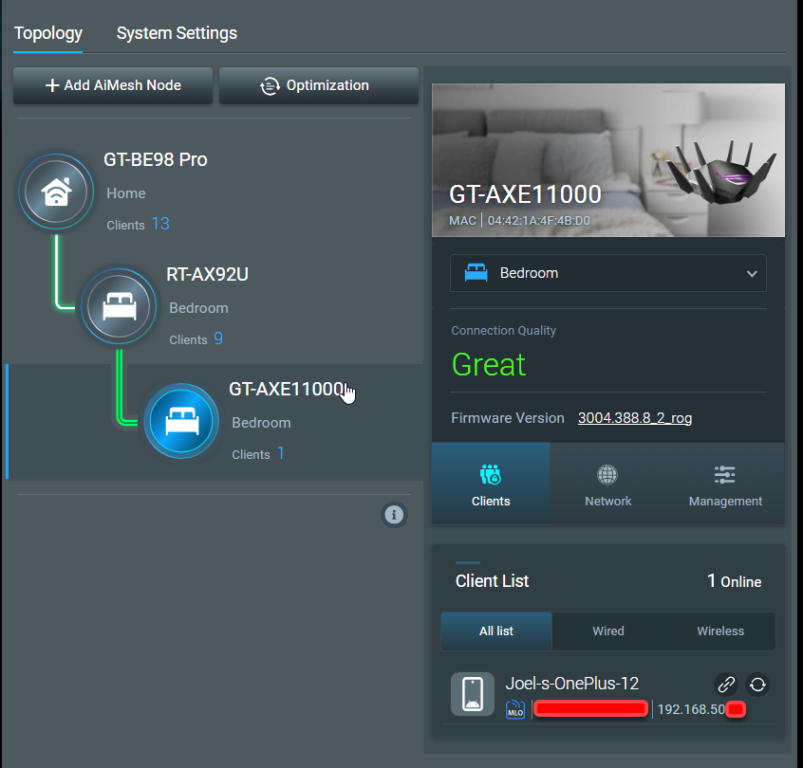Viewport: 803px width, 768px height.
Task: Click the Clients tab people icon
Action: (491, 475)
